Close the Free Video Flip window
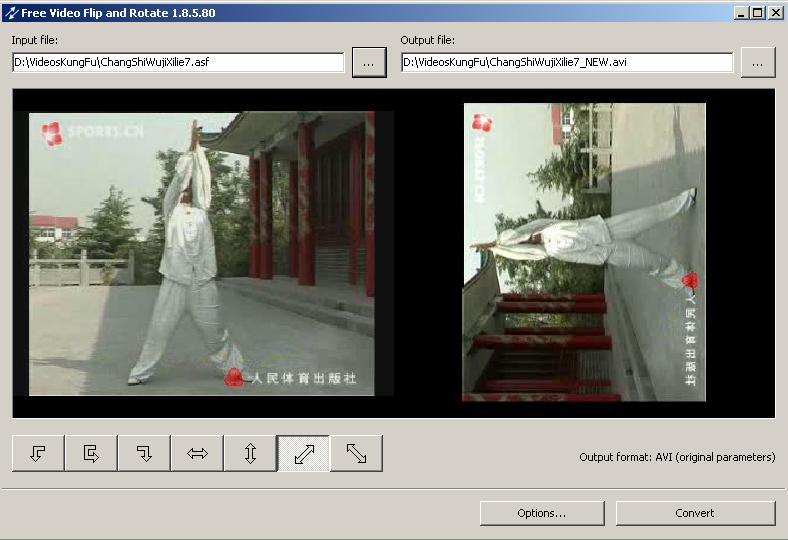 pos(775,13)
